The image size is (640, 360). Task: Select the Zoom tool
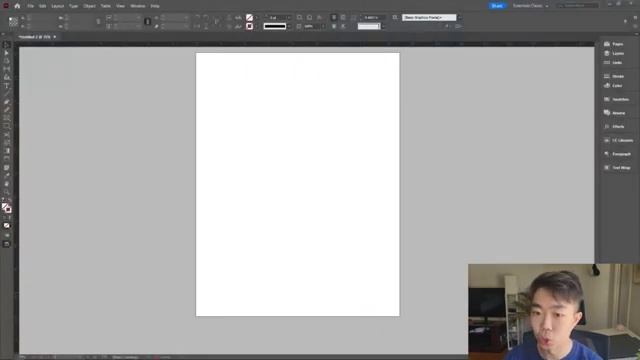point(7,192)
